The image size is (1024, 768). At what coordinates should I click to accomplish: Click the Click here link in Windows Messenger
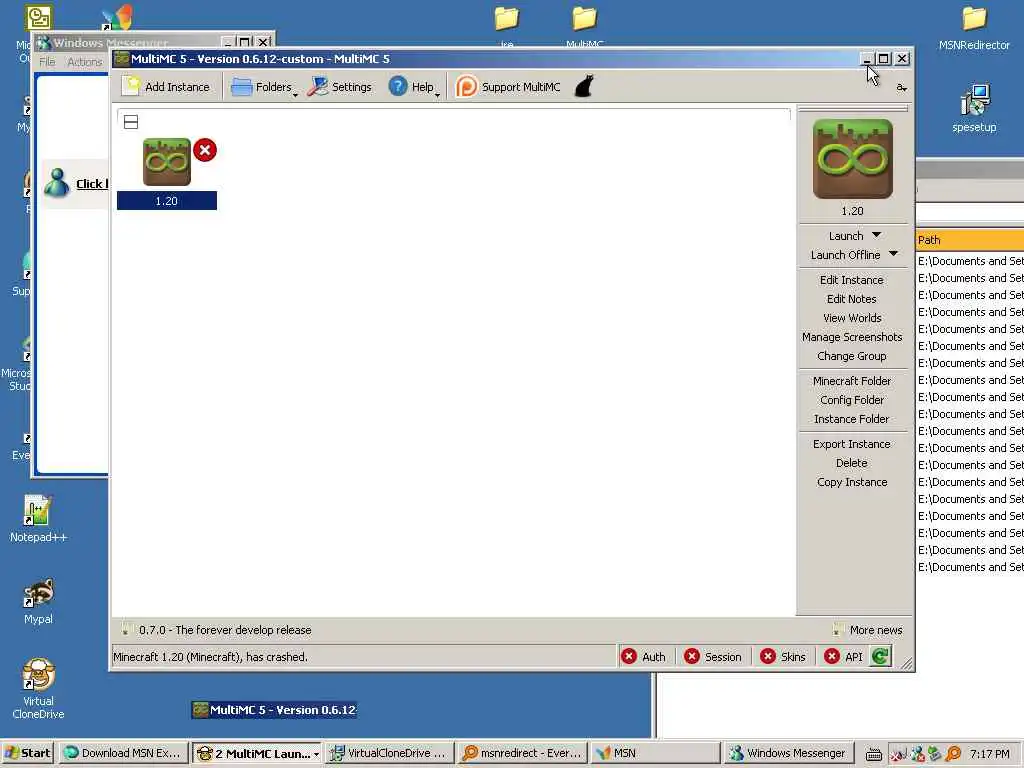[92, 184]
